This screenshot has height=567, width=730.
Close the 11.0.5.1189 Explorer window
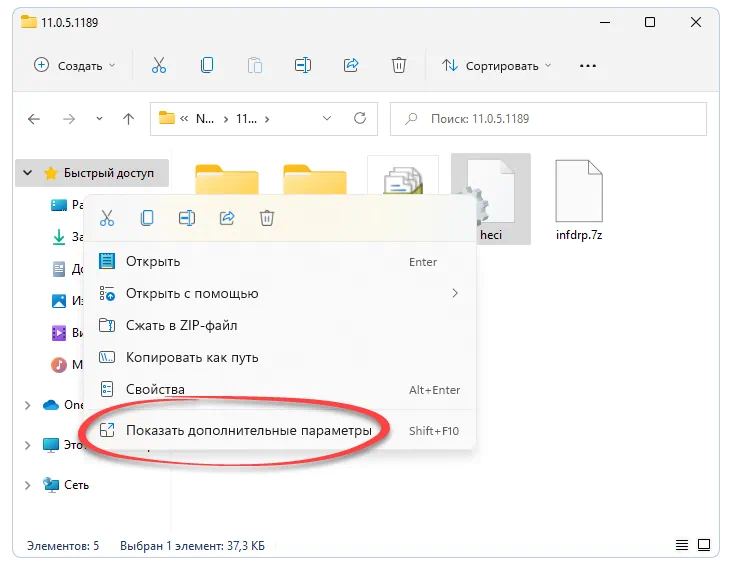pos(696,22)
